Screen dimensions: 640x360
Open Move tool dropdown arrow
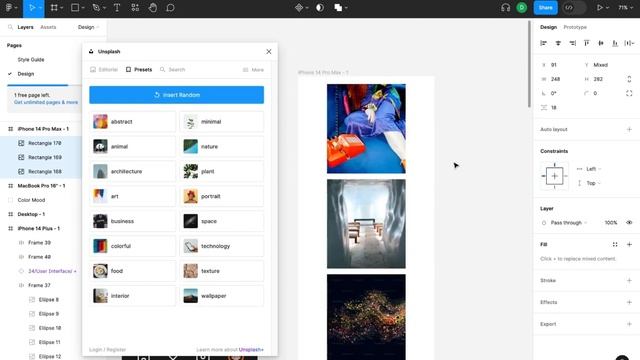click(40, 8)
